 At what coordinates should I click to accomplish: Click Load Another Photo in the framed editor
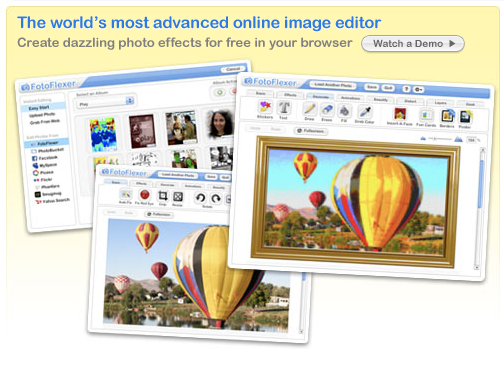pos(333,85)
